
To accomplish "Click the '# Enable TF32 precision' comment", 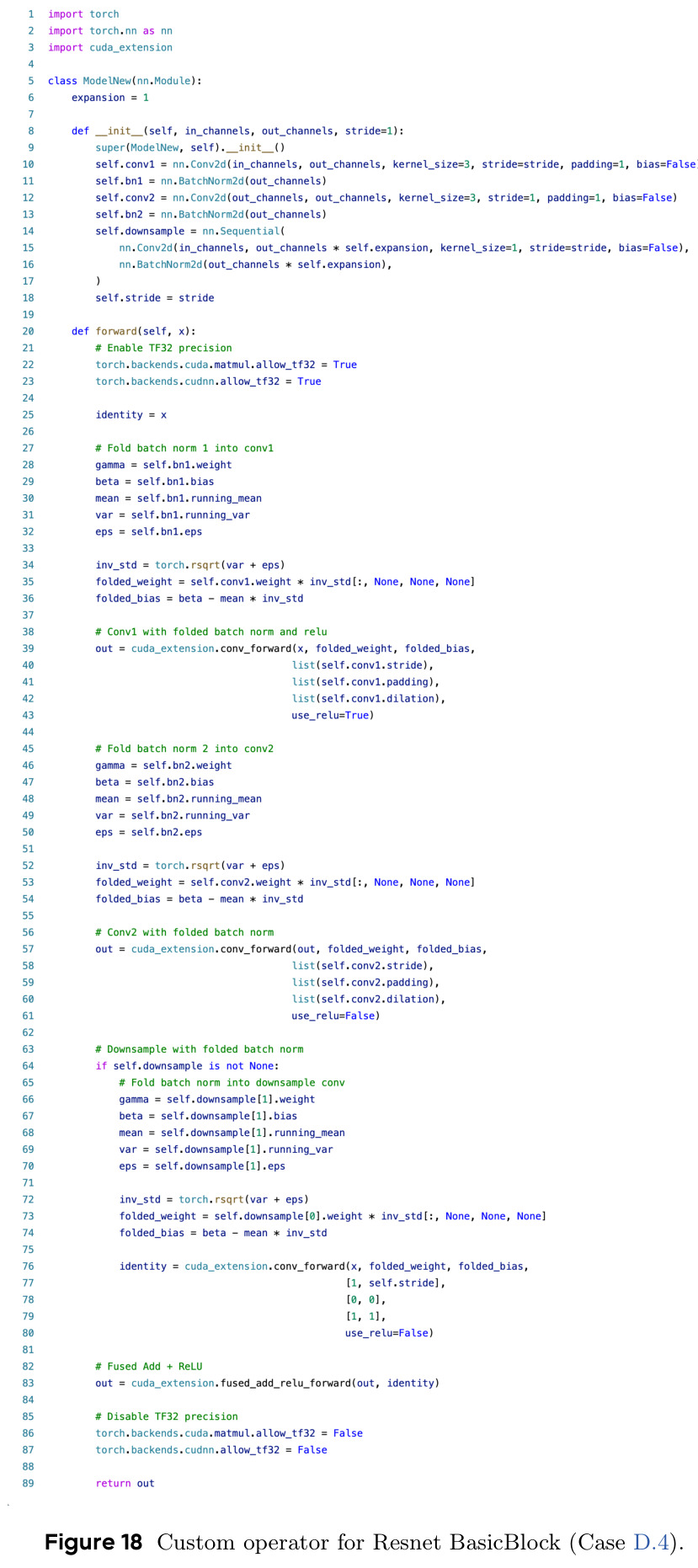I will pos(163,348).
